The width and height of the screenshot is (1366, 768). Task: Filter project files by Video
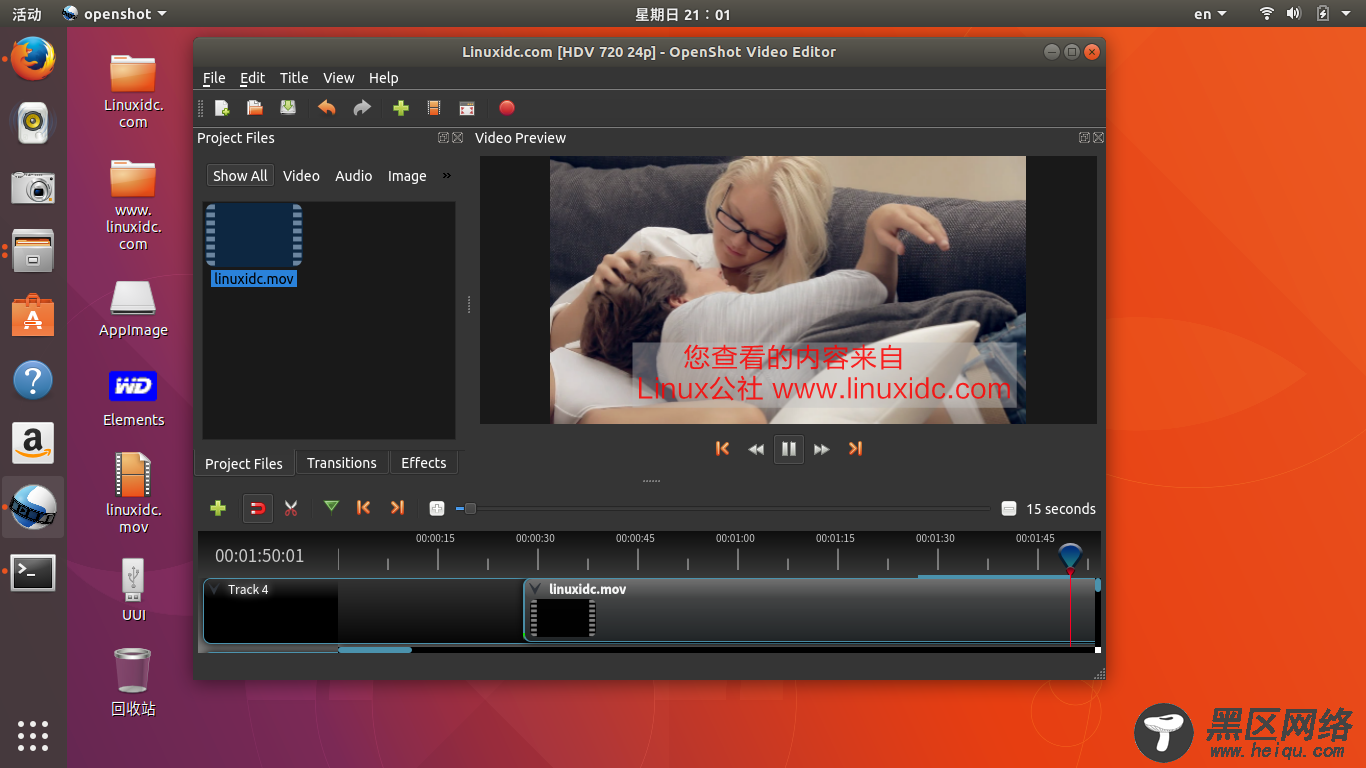pos(301,176)
